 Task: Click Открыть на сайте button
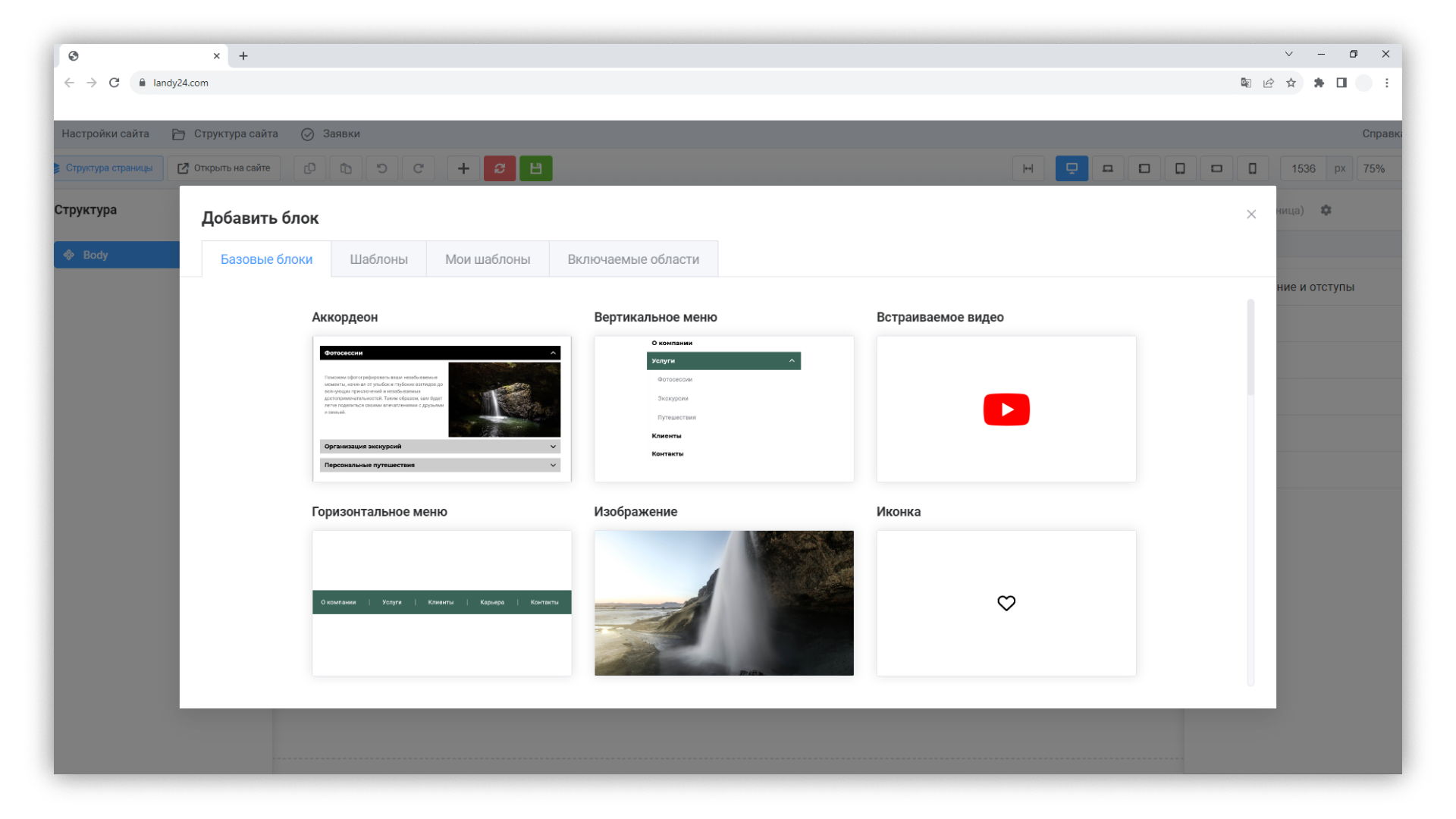pyautogui.click(x=224, y=168)
